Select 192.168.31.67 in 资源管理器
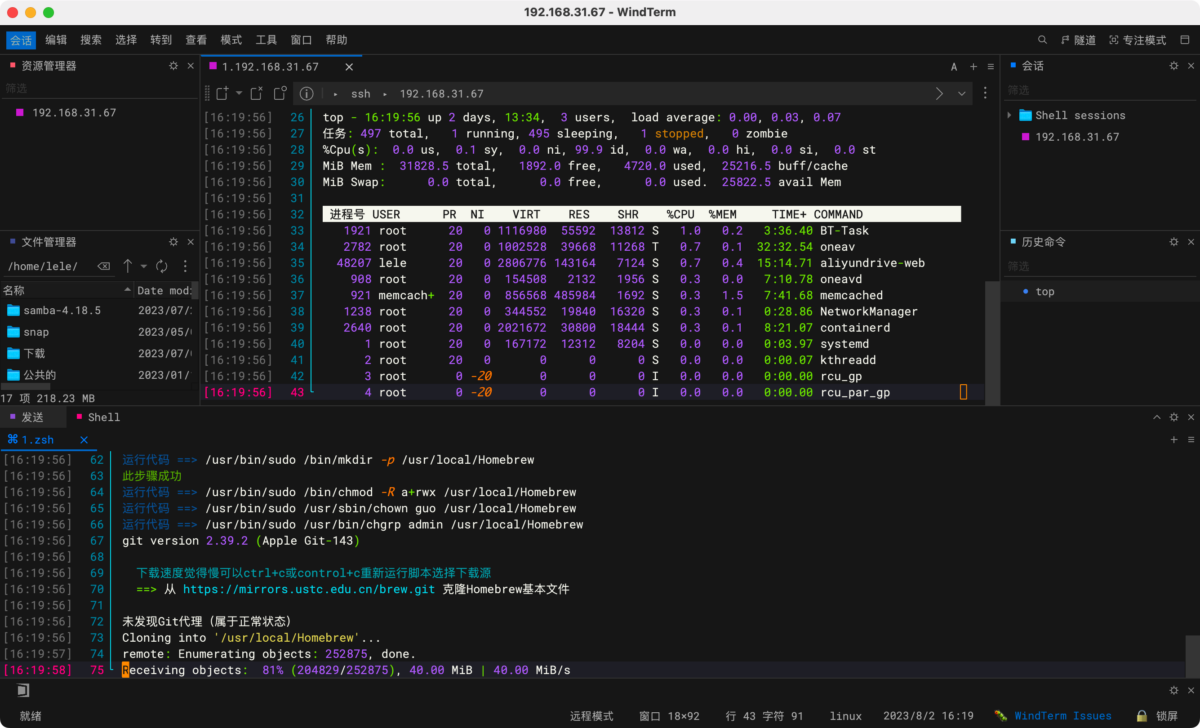Screen dimensions: 1200x728 74,113
